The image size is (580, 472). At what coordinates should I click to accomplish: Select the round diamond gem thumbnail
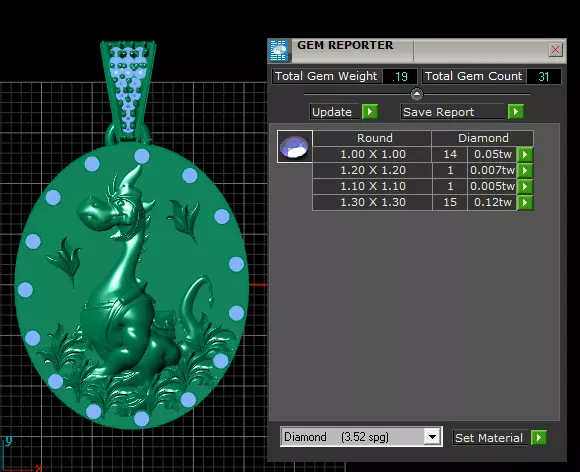pos(294,146)
